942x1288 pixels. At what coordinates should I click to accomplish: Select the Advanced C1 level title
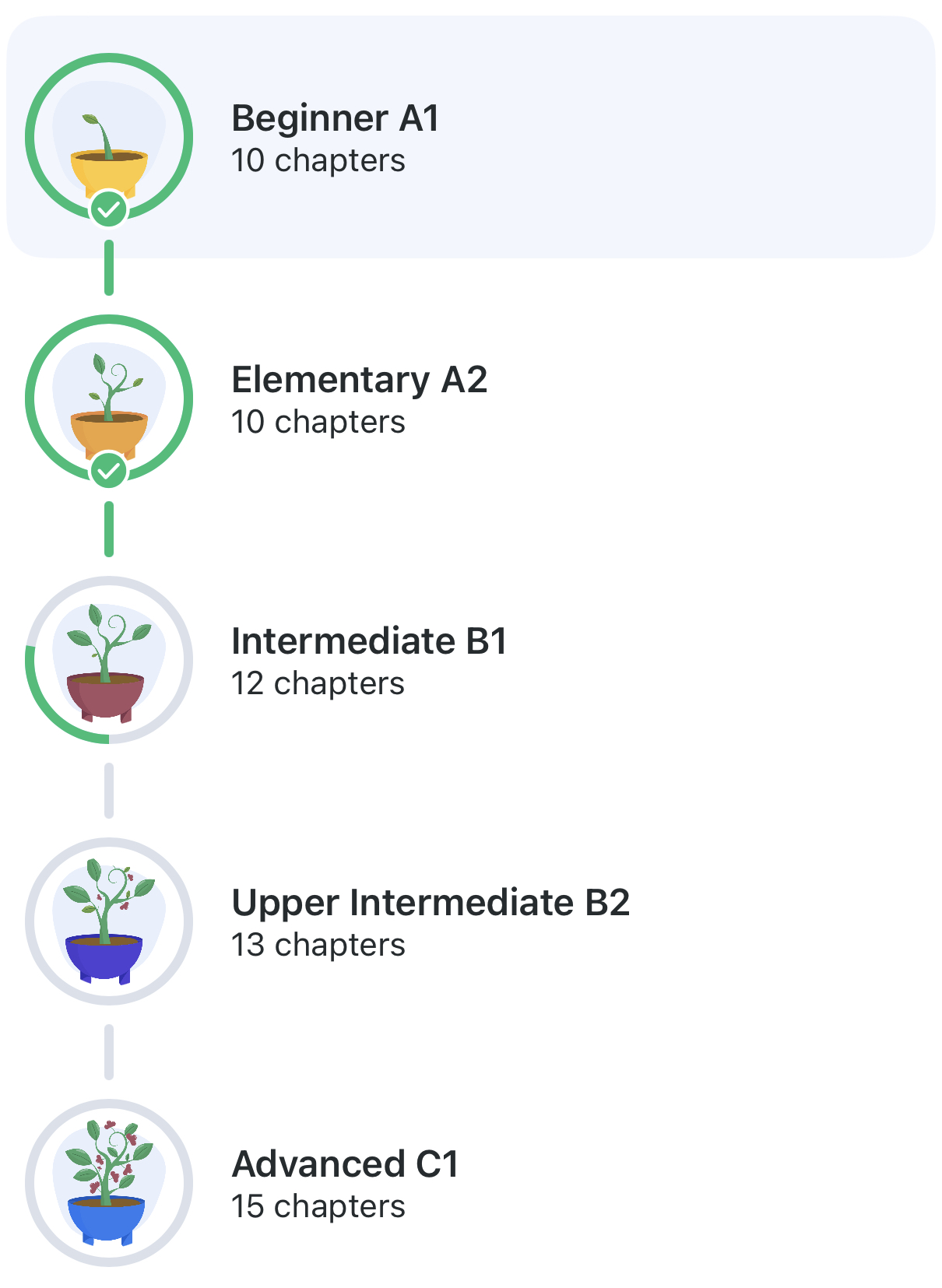(x=346, y=1164)
